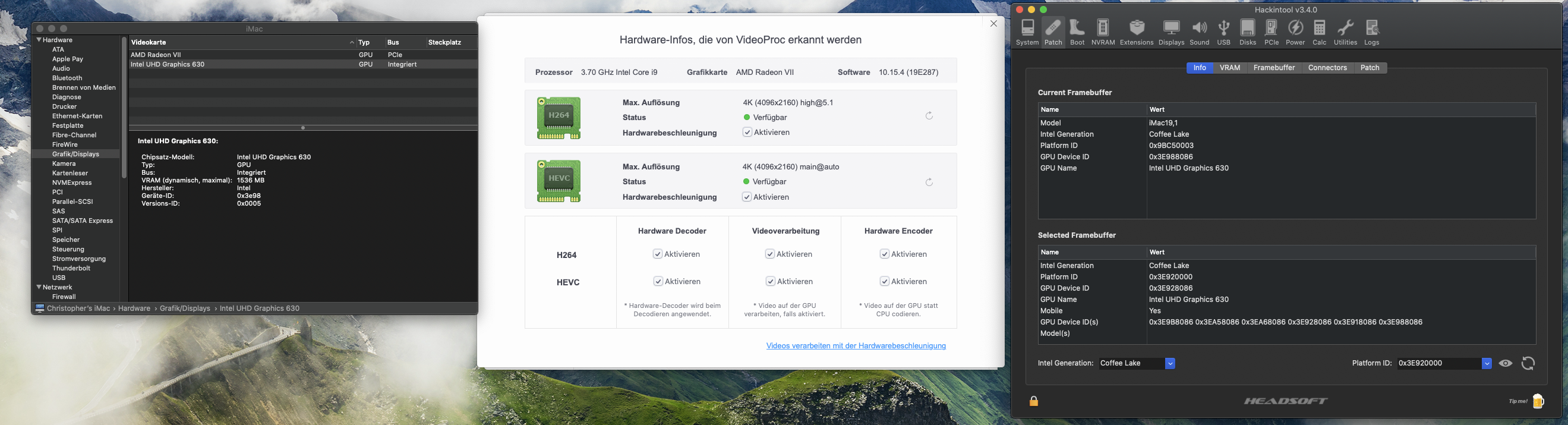
Task: Toggle H264 Hardware Encoder Aktivieren checkbox
Action: click(x=885, y=254)
